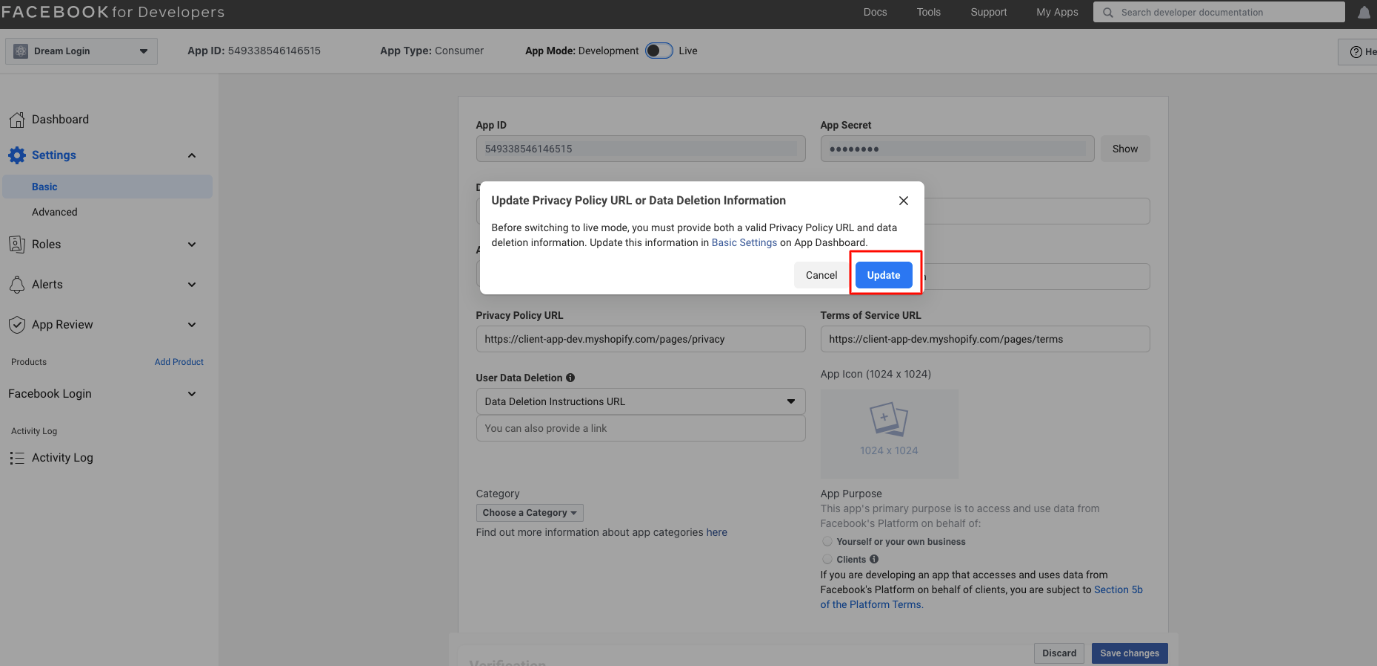This screenshot has width=1377, height=666.
Task: Expand the Alerts section
Action: click(x=192, y=285)
